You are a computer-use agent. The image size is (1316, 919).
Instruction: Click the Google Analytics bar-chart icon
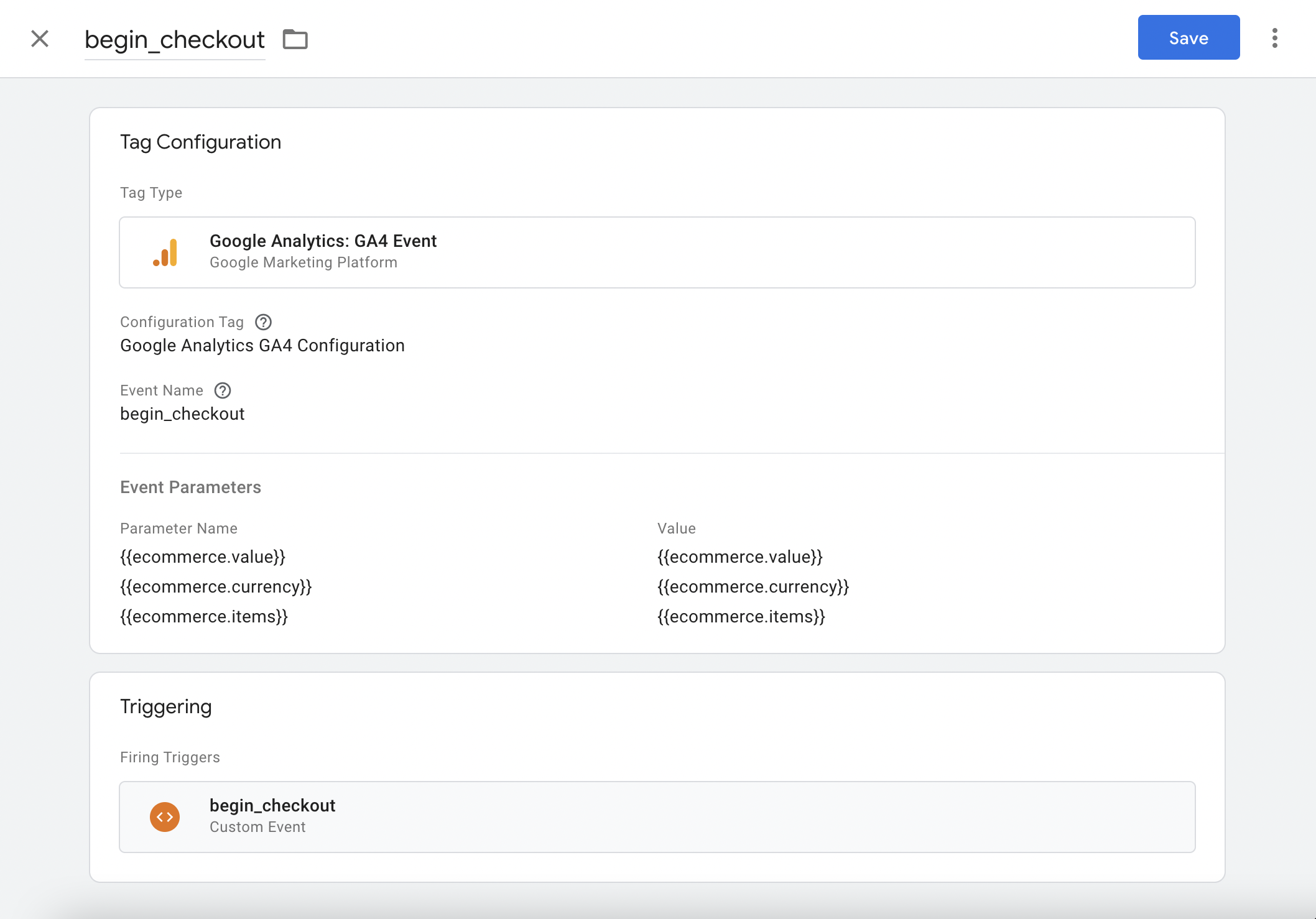(165, 252)
